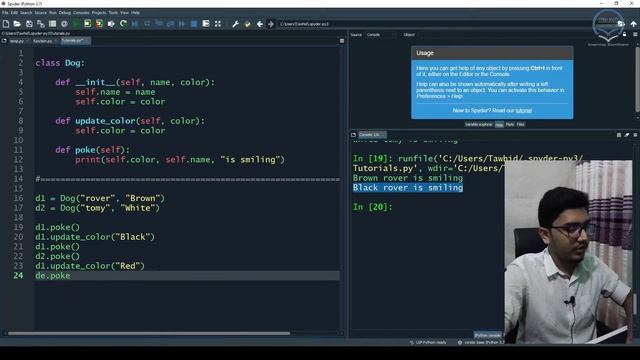Viewport: 640px width, 360px height.
Task: Open IPython console options menu icon
Action: click(x=635, y=135)
